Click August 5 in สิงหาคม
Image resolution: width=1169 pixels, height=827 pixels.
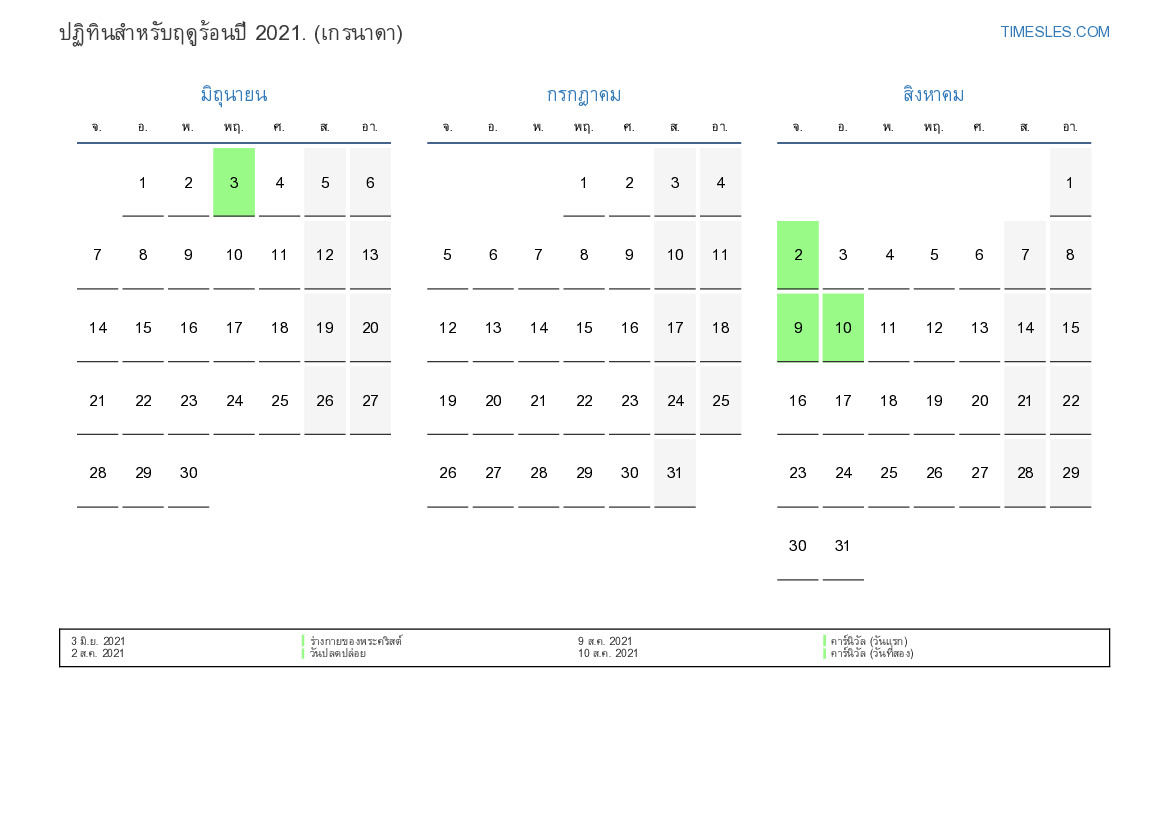[934, 255]
